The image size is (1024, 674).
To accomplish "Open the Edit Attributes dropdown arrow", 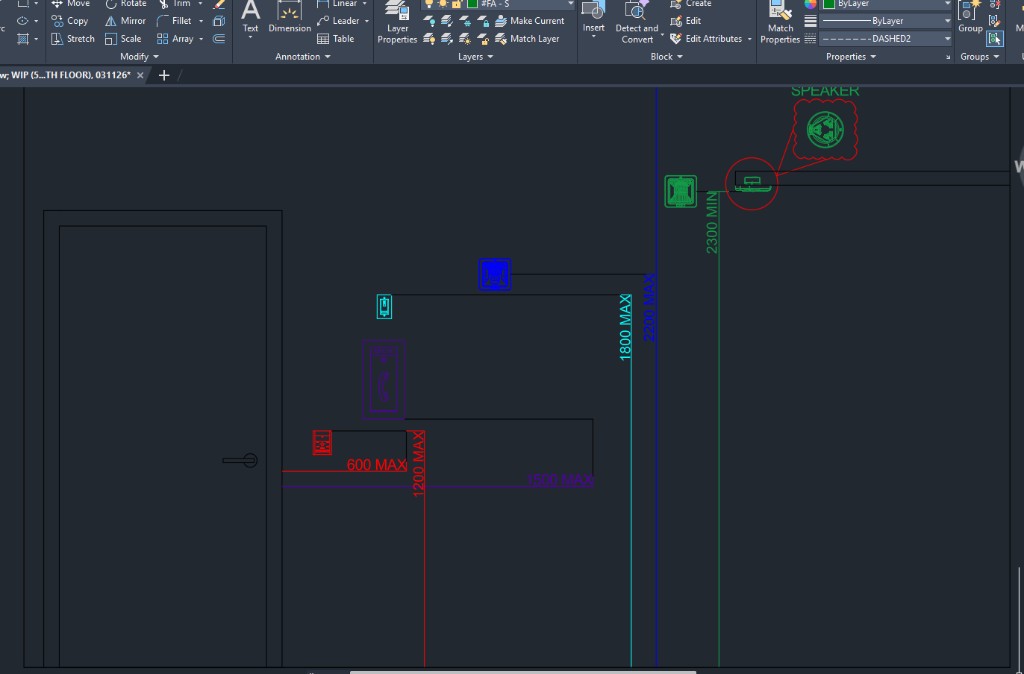I will 749,39.
